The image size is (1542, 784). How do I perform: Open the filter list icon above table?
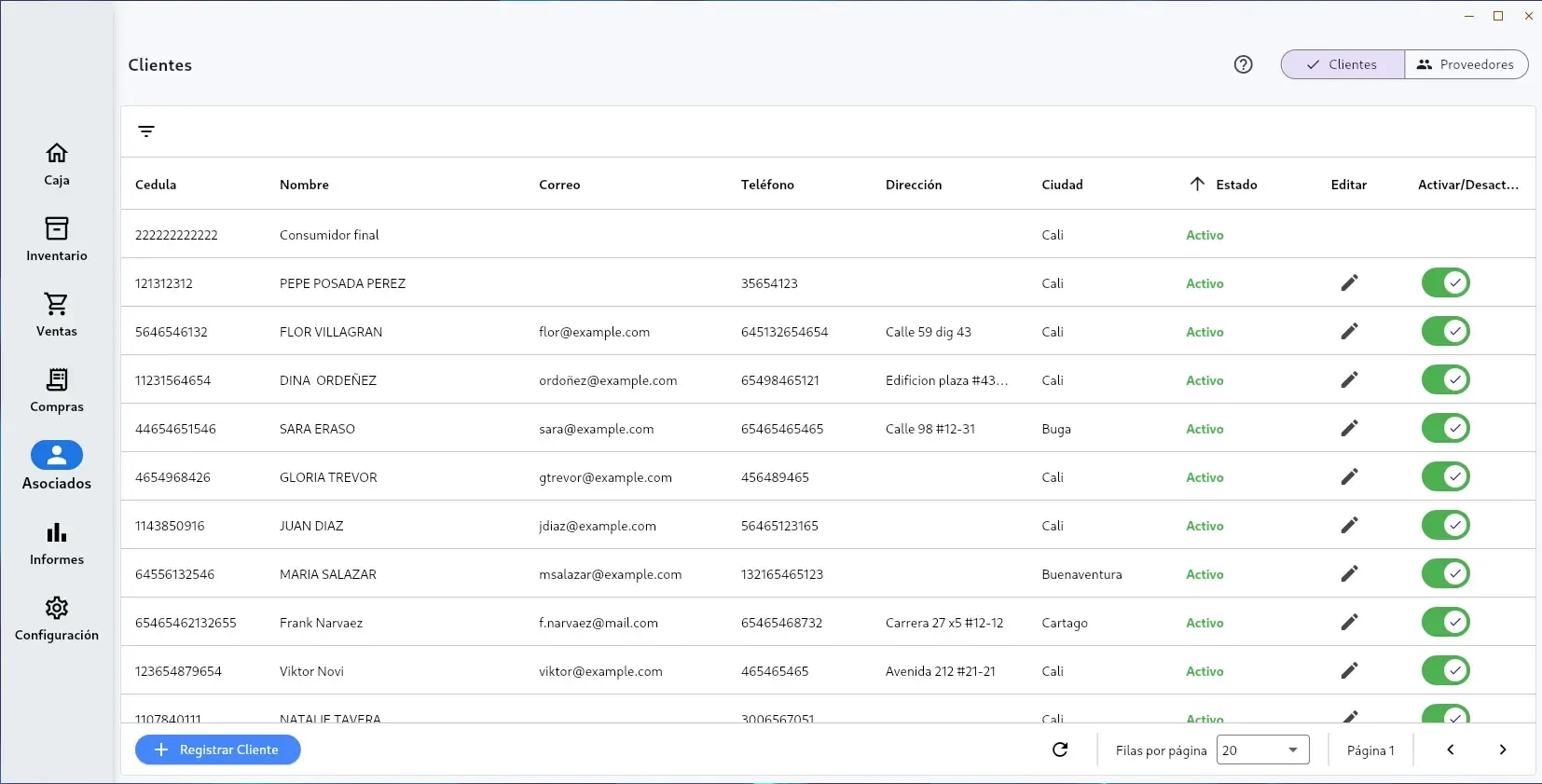pyautogui.click(x=146, y=131)
